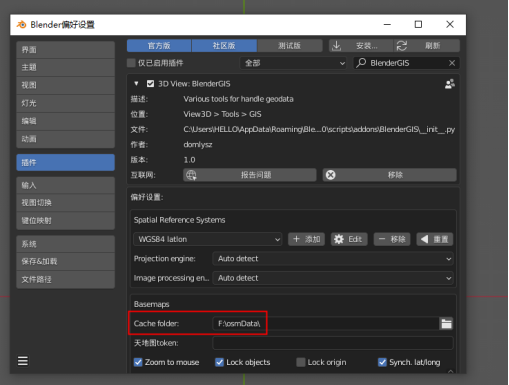Disable the BlenderGIS addon checkbox
509x385 pixels.
tap(150, 83)
